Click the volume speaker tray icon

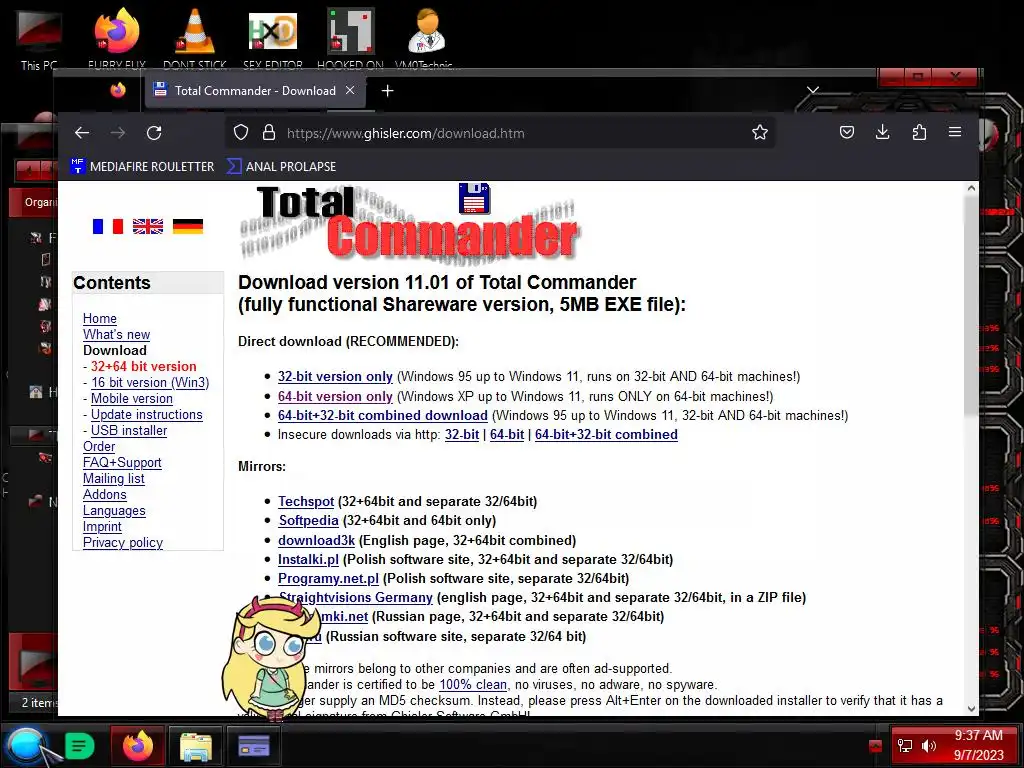[929, 746]
